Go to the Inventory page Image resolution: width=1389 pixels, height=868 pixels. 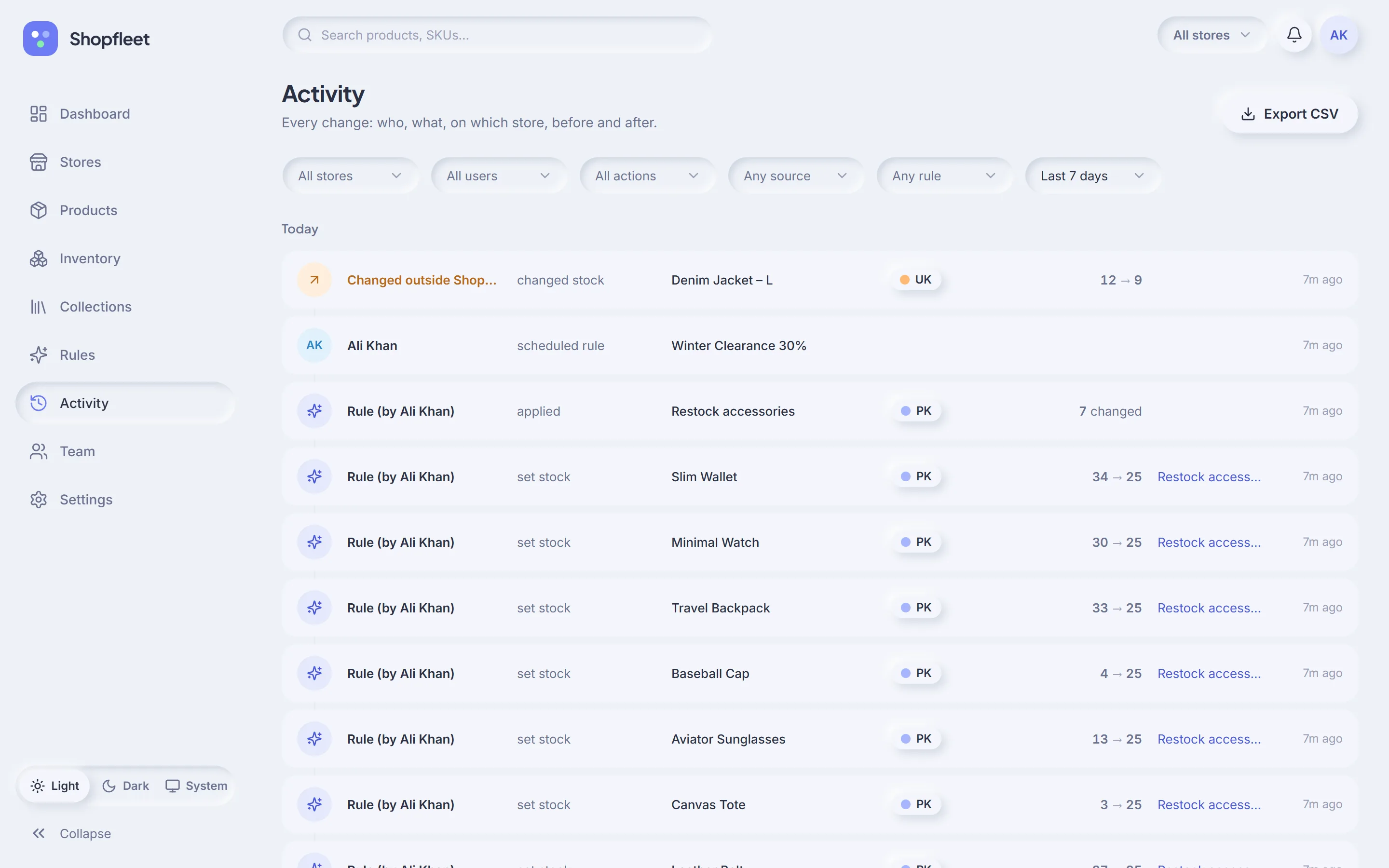pos(124,258)
